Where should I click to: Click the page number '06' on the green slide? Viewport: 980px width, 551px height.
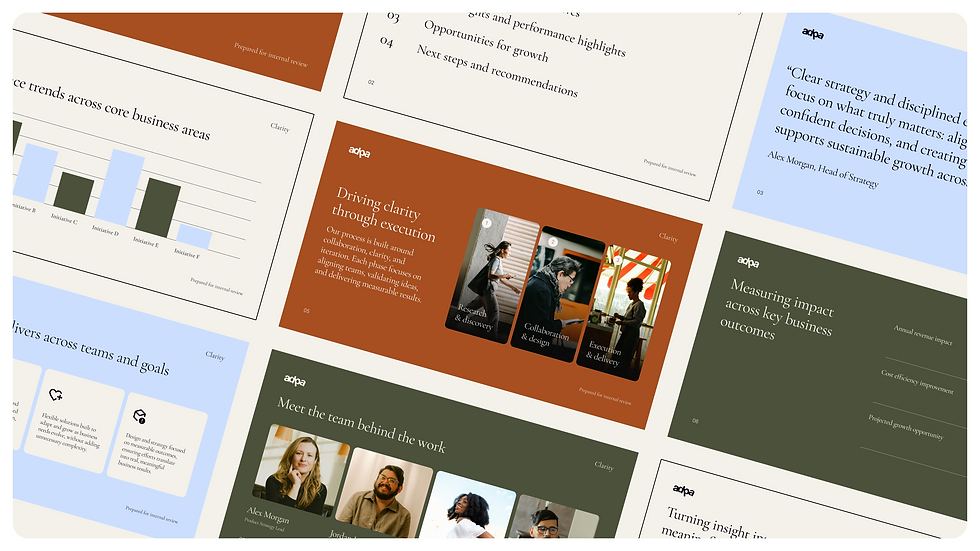[695, 420]
